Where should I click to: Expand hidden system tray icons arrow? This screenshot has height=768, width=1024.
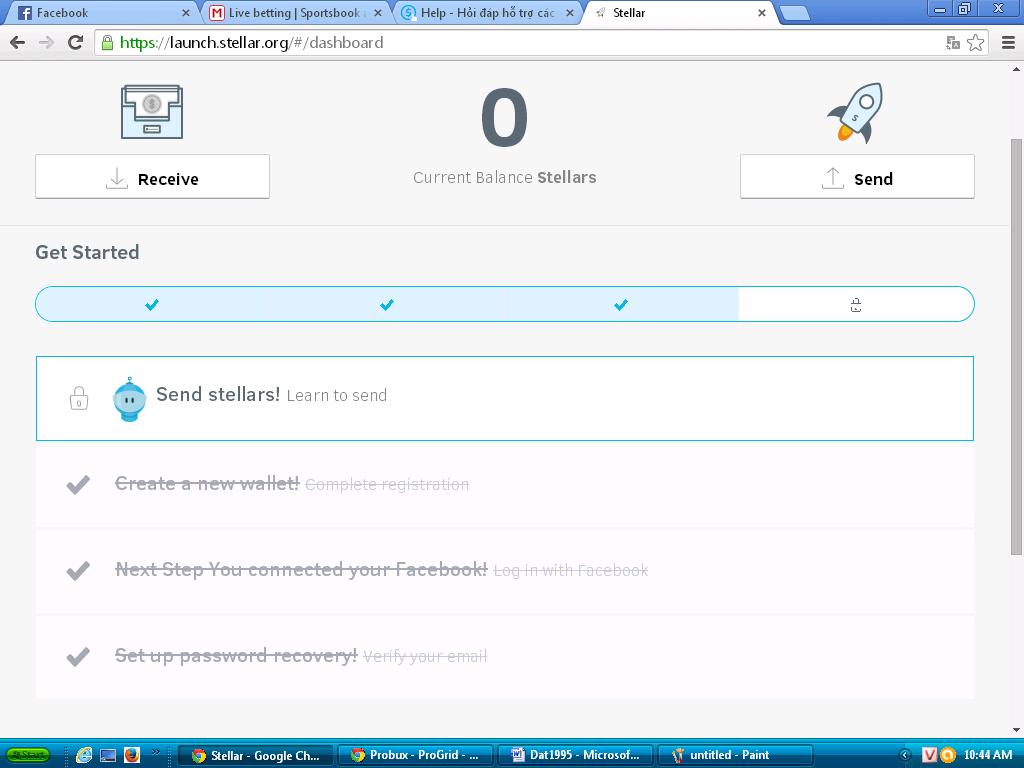click(x=904, y=756)
